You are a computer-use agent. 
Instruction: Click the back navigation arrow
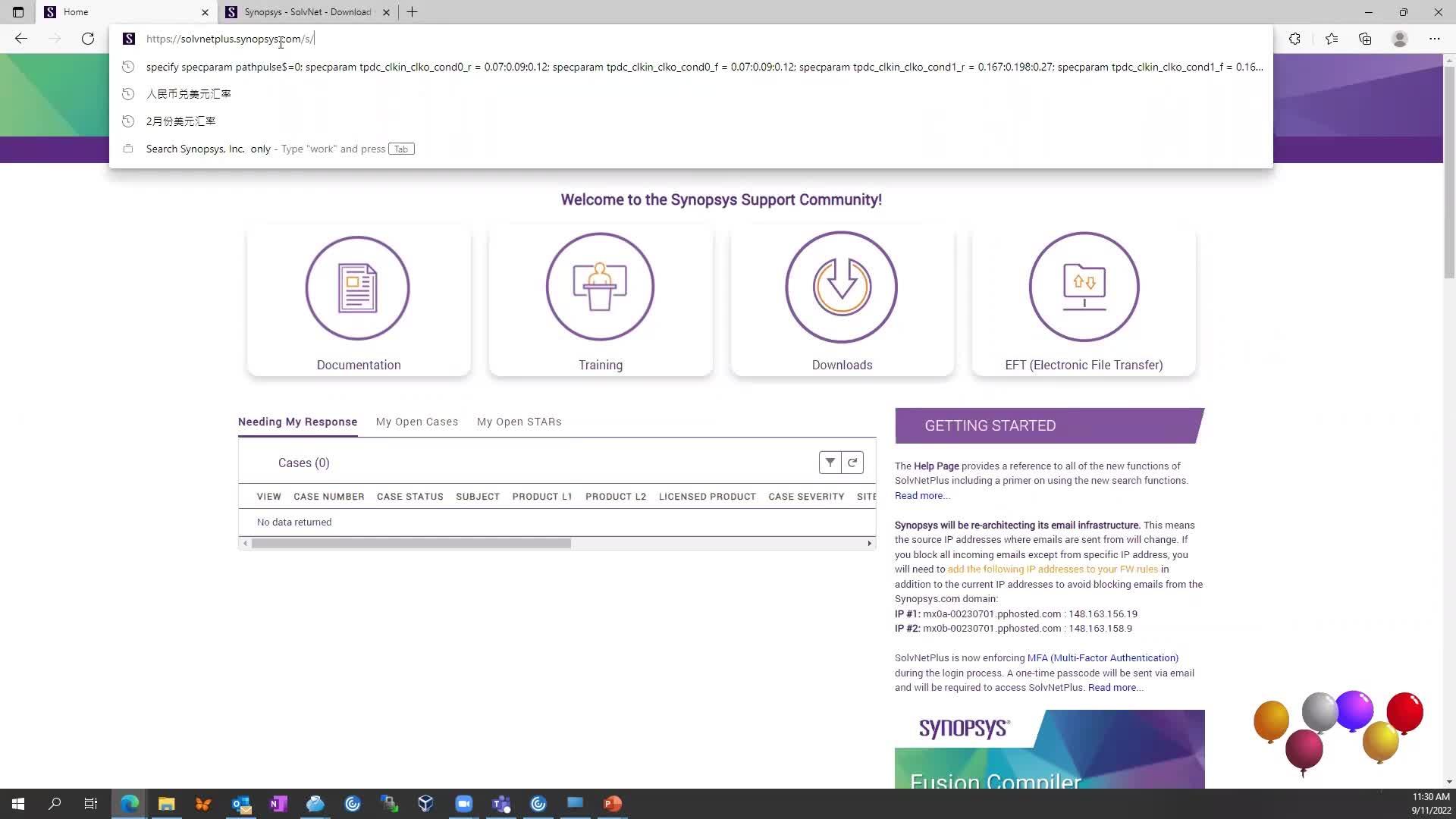(x=21, y=39)
